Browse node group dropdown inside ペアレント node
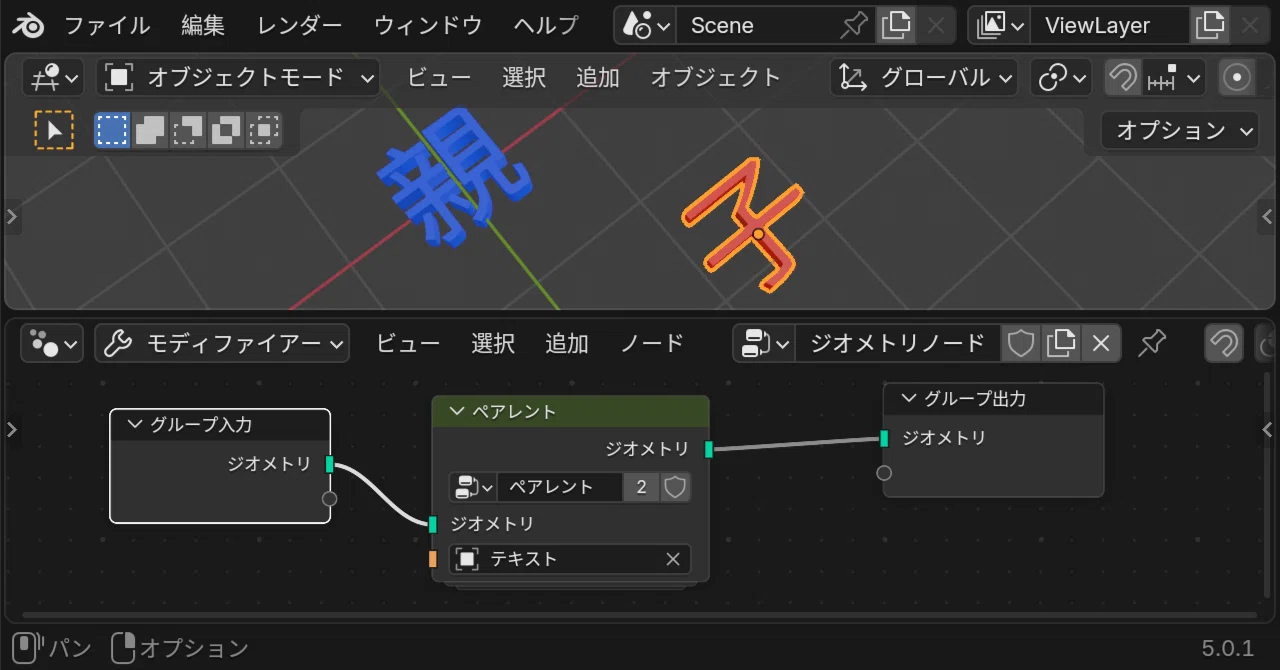Screen dimensions: 1280x670 tap(473, 488)
